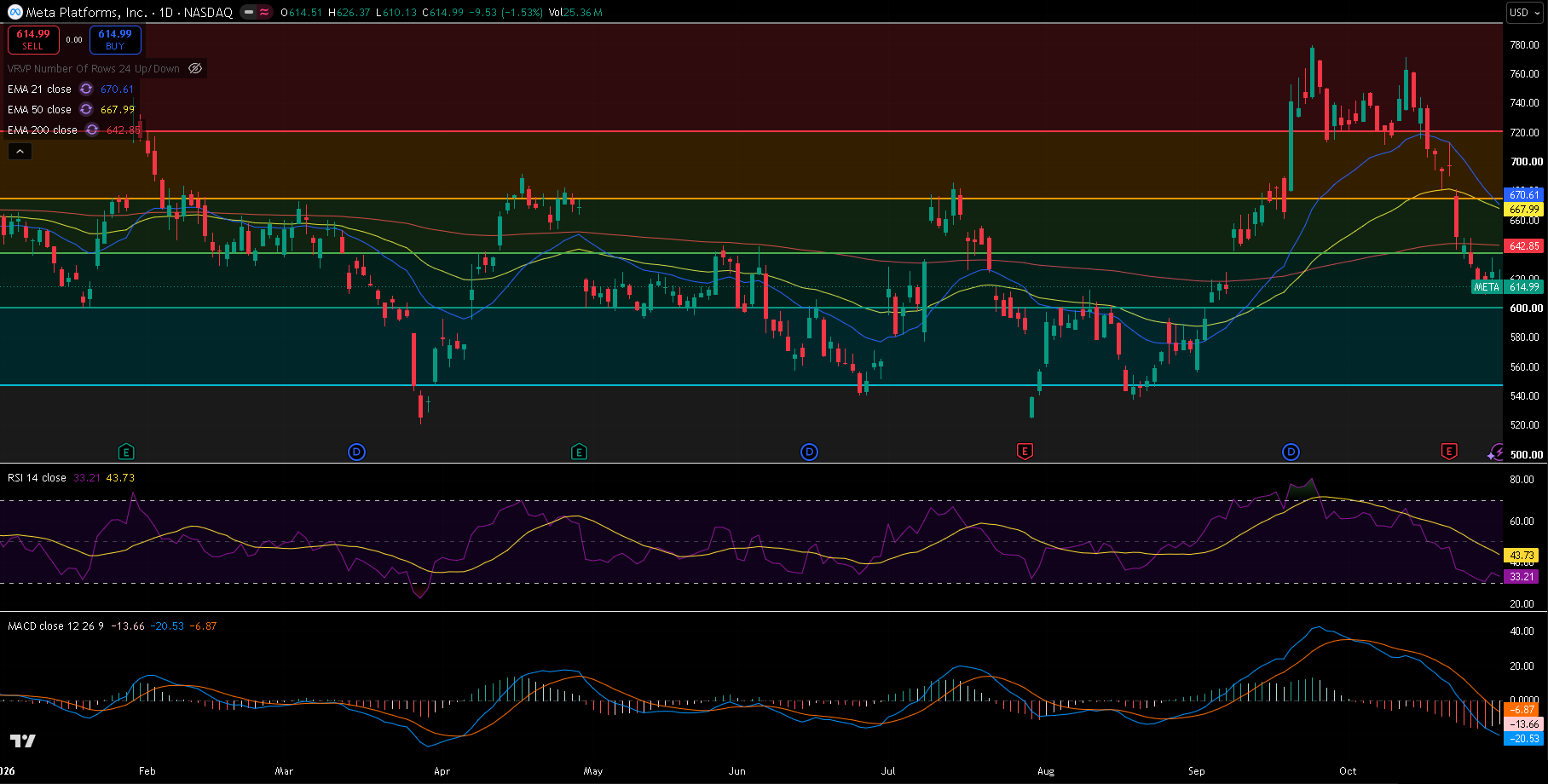Screen dimensions: 1548x784
Task: Click the red 642.85 price scale label
Action: tap(1524, 245)
